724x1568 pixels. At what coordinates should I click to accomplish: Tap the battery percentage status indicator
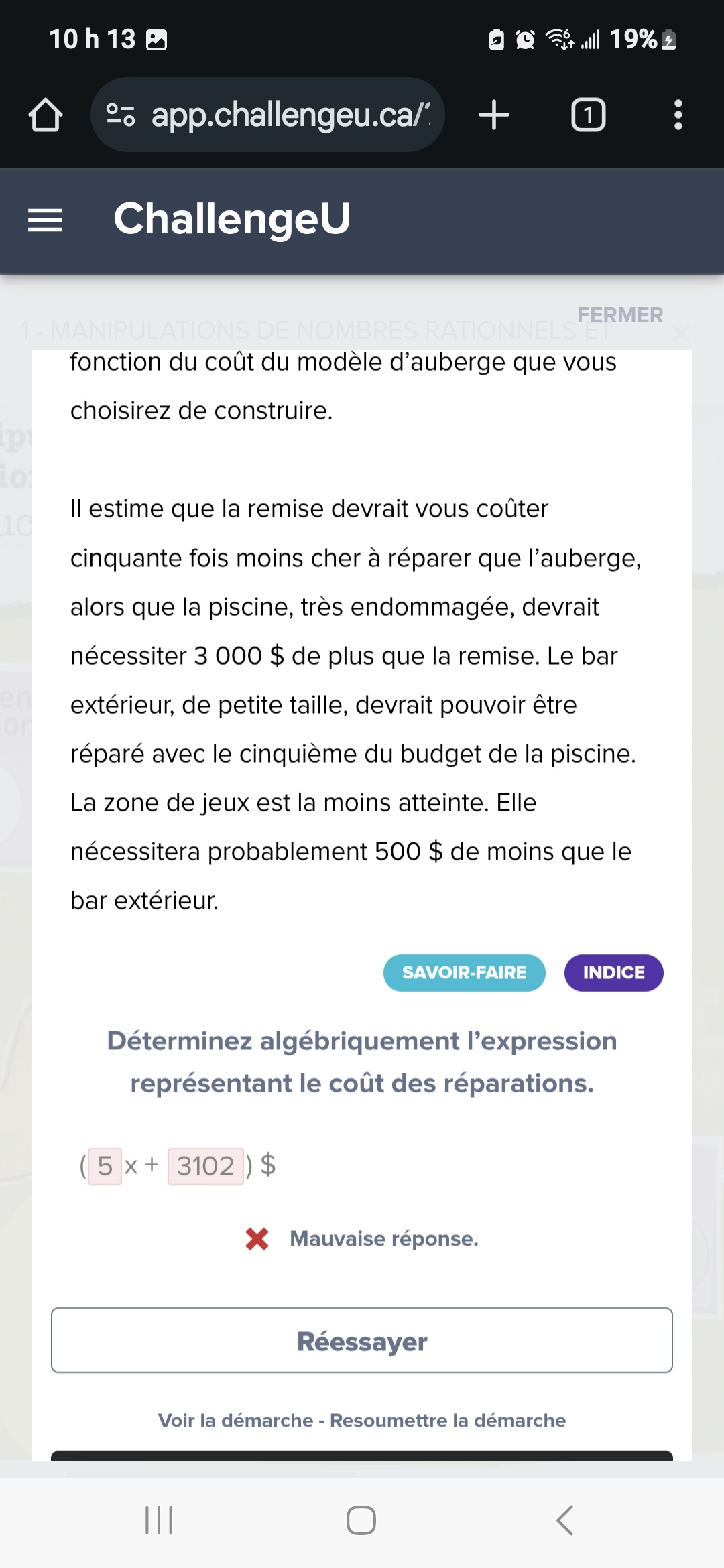[633, 40]
